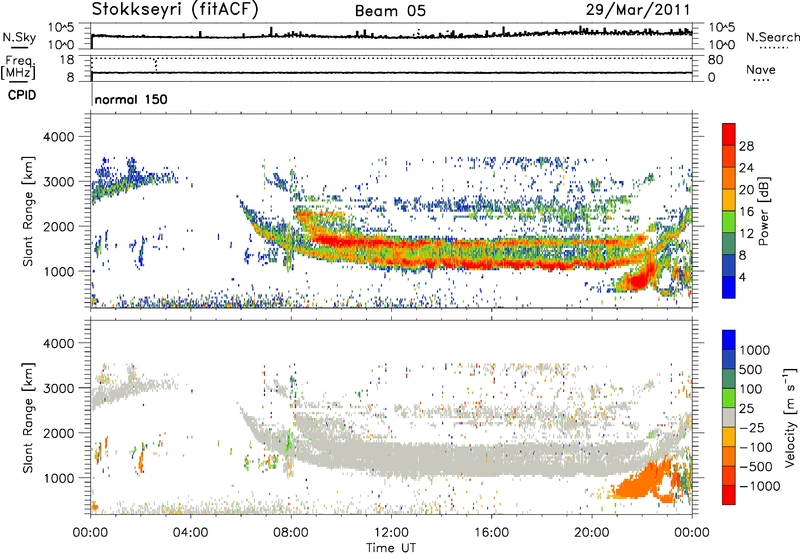Click the 08:00 time axis label
Screen dimensions: 800x554
(x=290, y=533)
